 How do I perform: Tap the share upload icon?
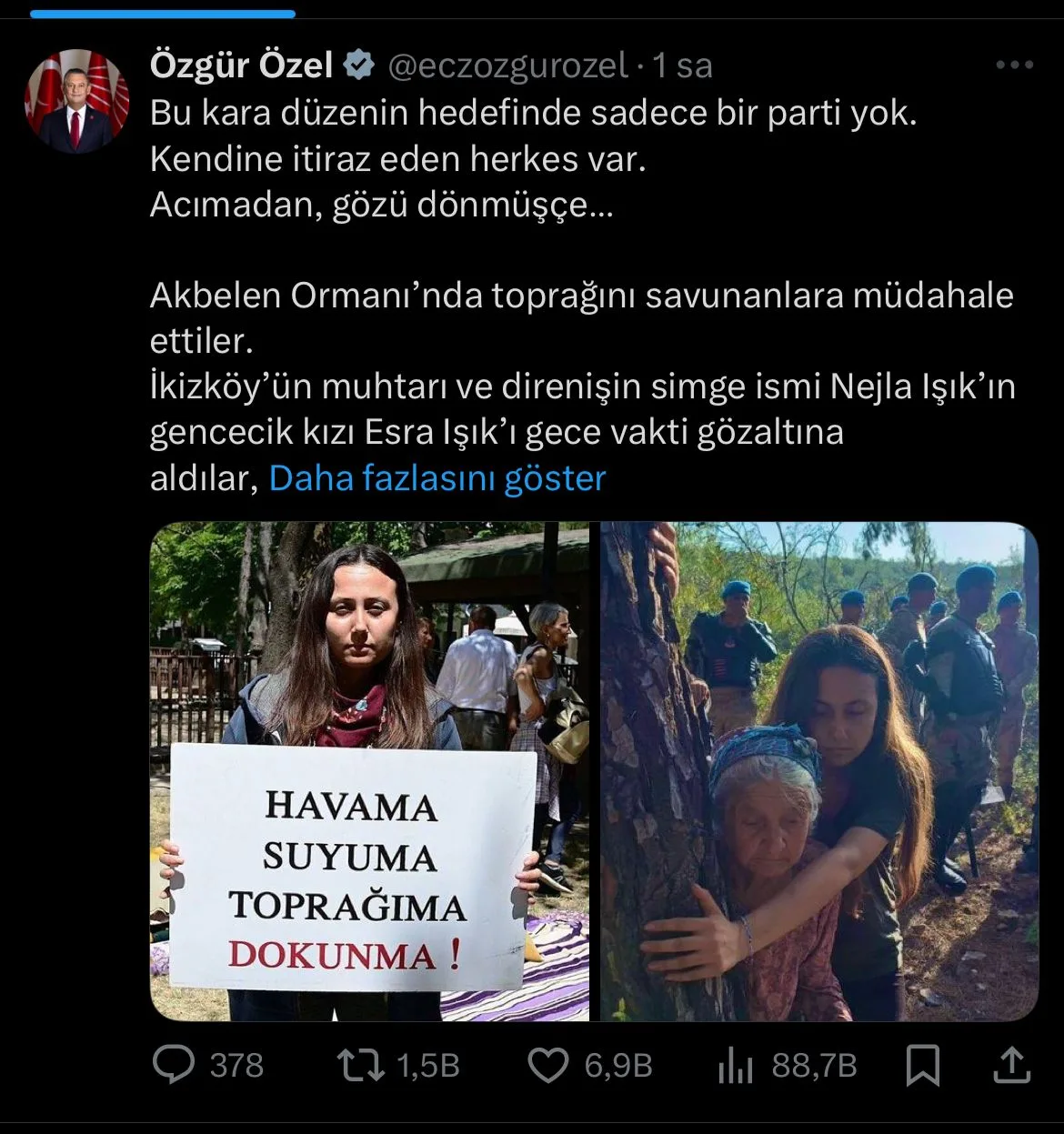[x=1011, y=1065]
